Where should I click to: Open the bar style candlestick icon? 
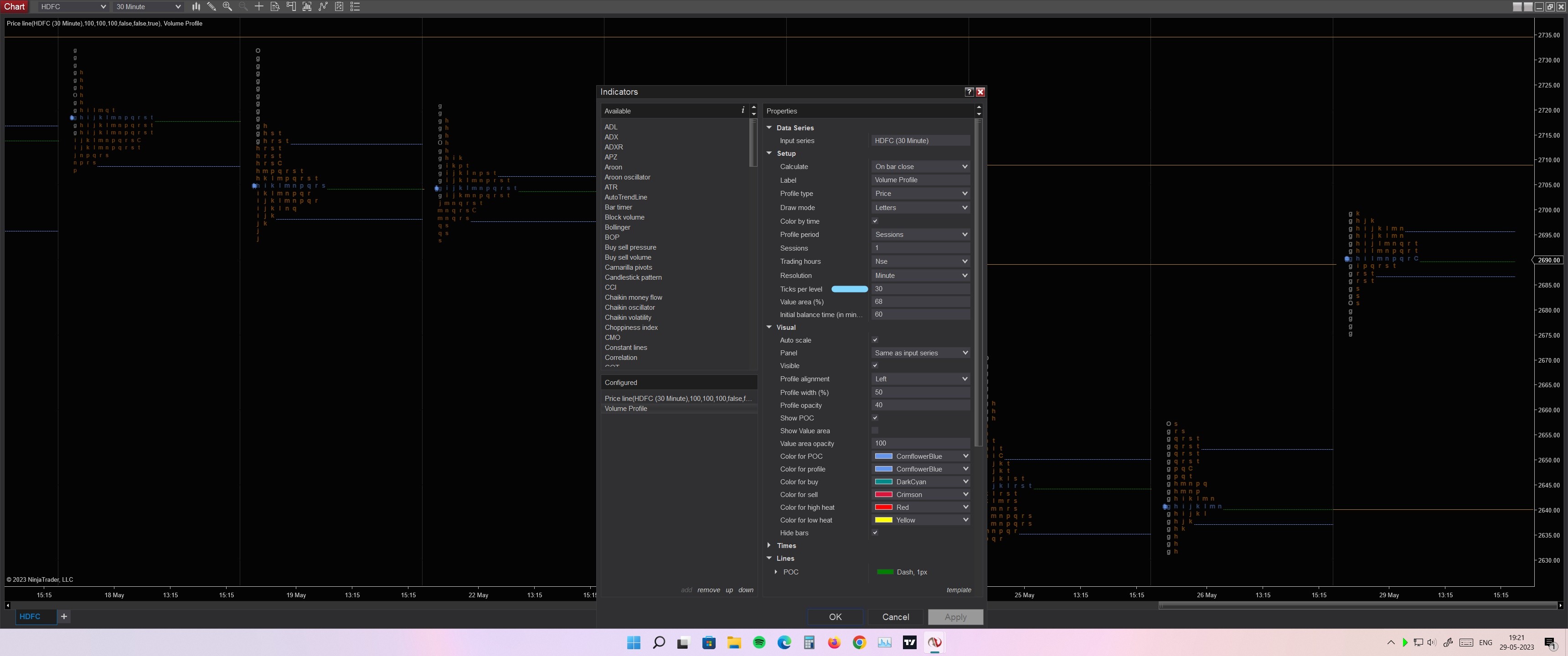pyautogui.click(x=196, y=6)
